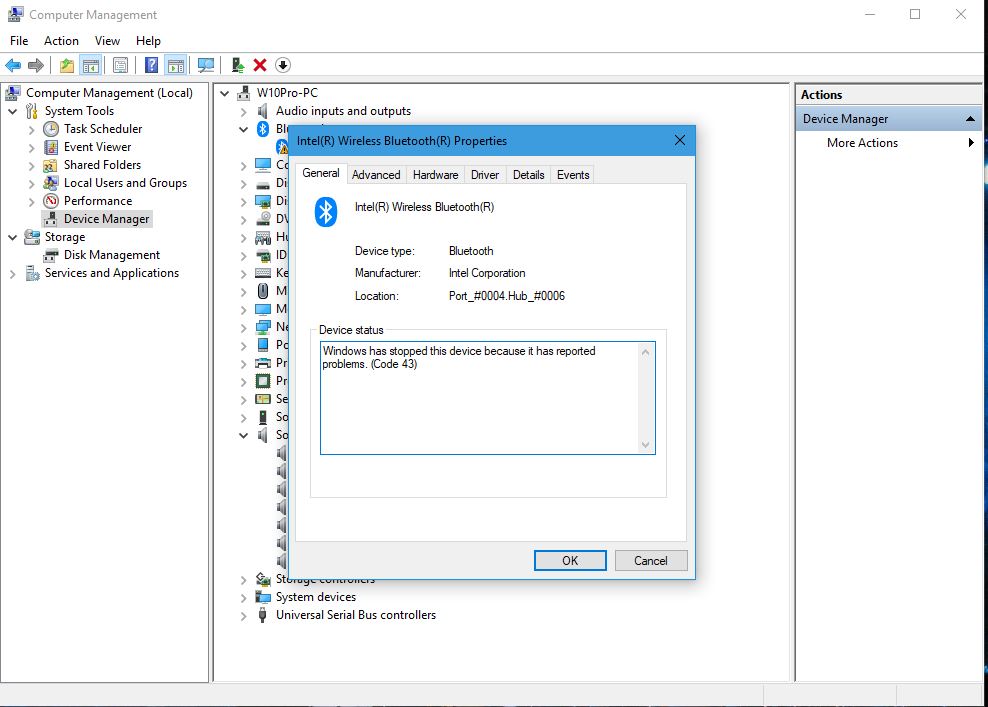Click the blue question mark Help icon
The width and height of the screenshot is (988, 707).
point(151,65)
